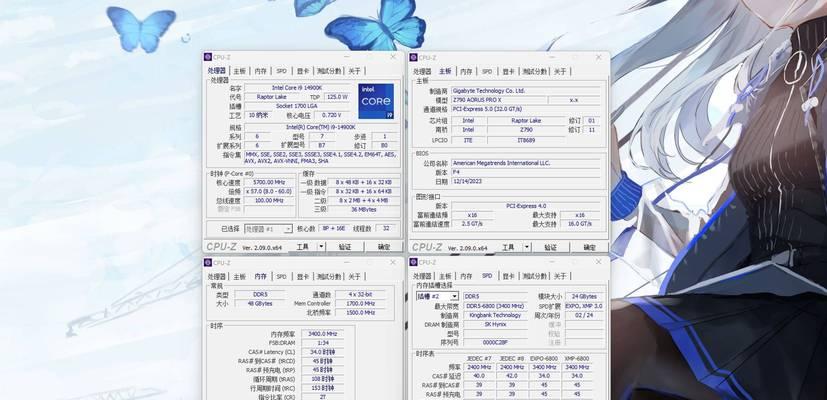Image resolution: width=827 pixels, height=400 pixels.
Task: Open 关于 tab in the processor window
Action: pyautogui.click(x=354, y=71)
